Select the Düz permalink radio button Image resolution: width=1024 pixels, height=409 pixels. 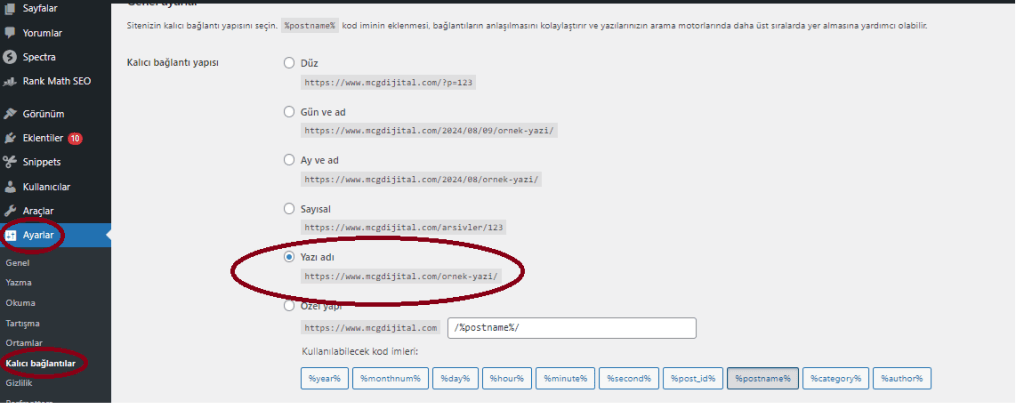[290, 63]
